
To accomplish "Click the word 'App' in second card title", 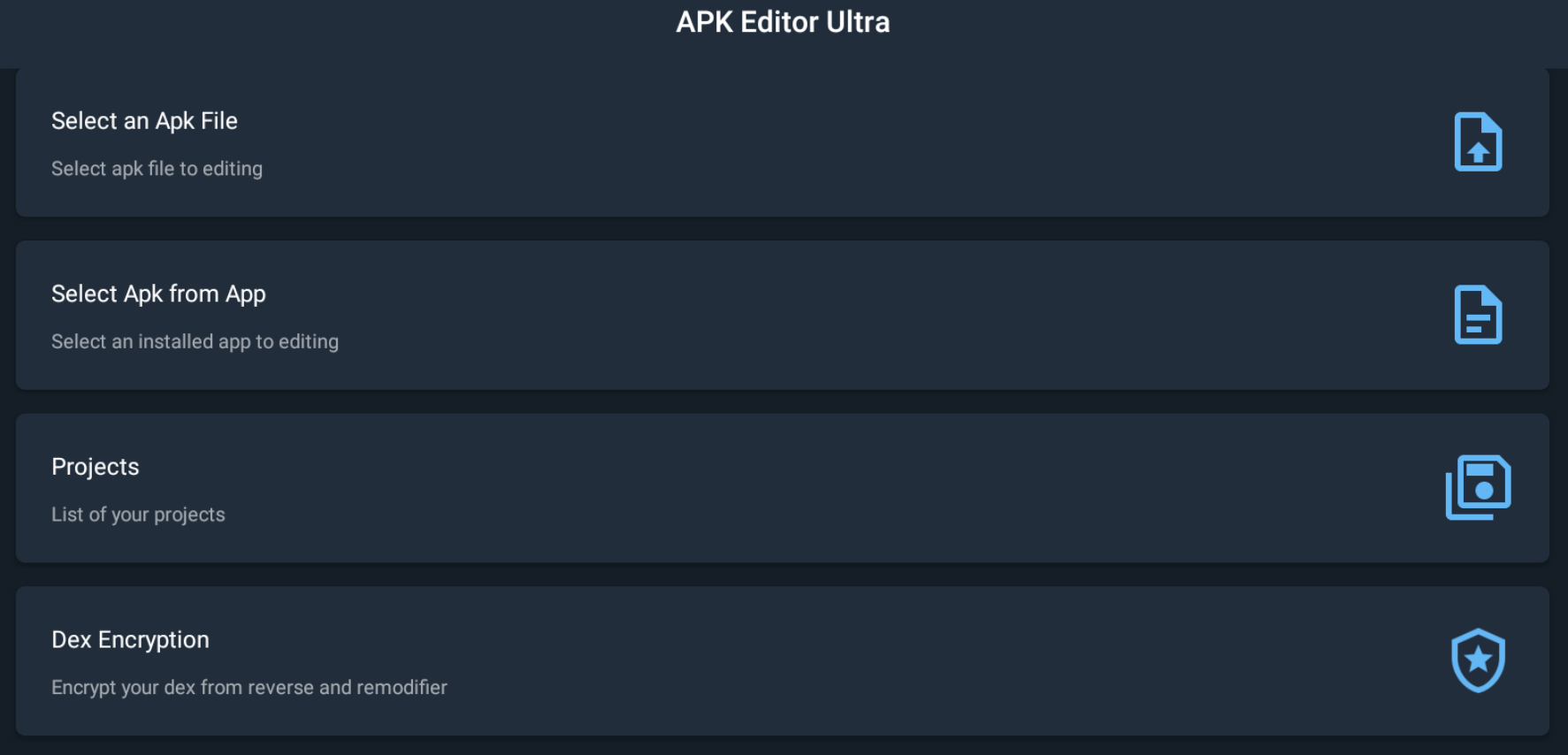I will coord(246,294).
